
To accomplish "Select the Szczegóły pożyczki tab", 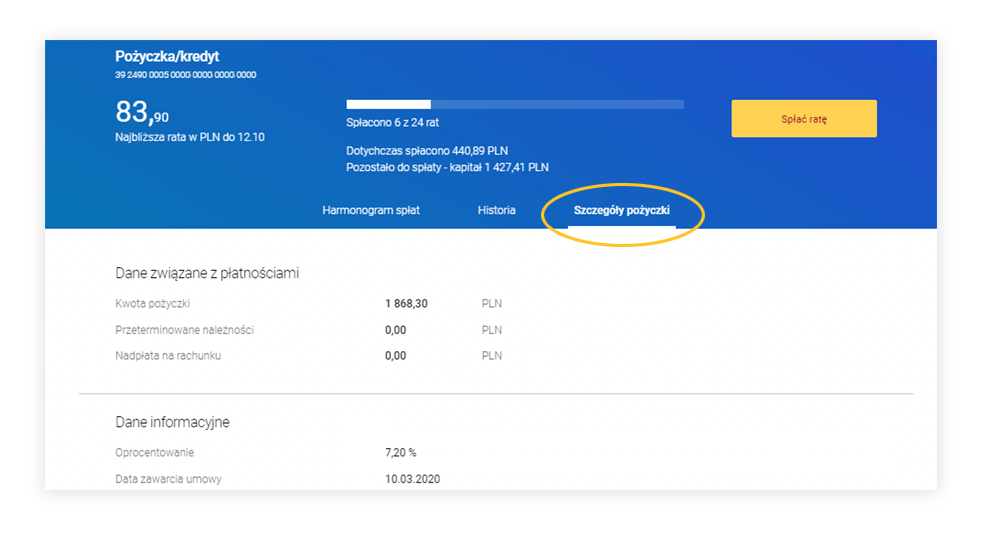I will point(621,211).
